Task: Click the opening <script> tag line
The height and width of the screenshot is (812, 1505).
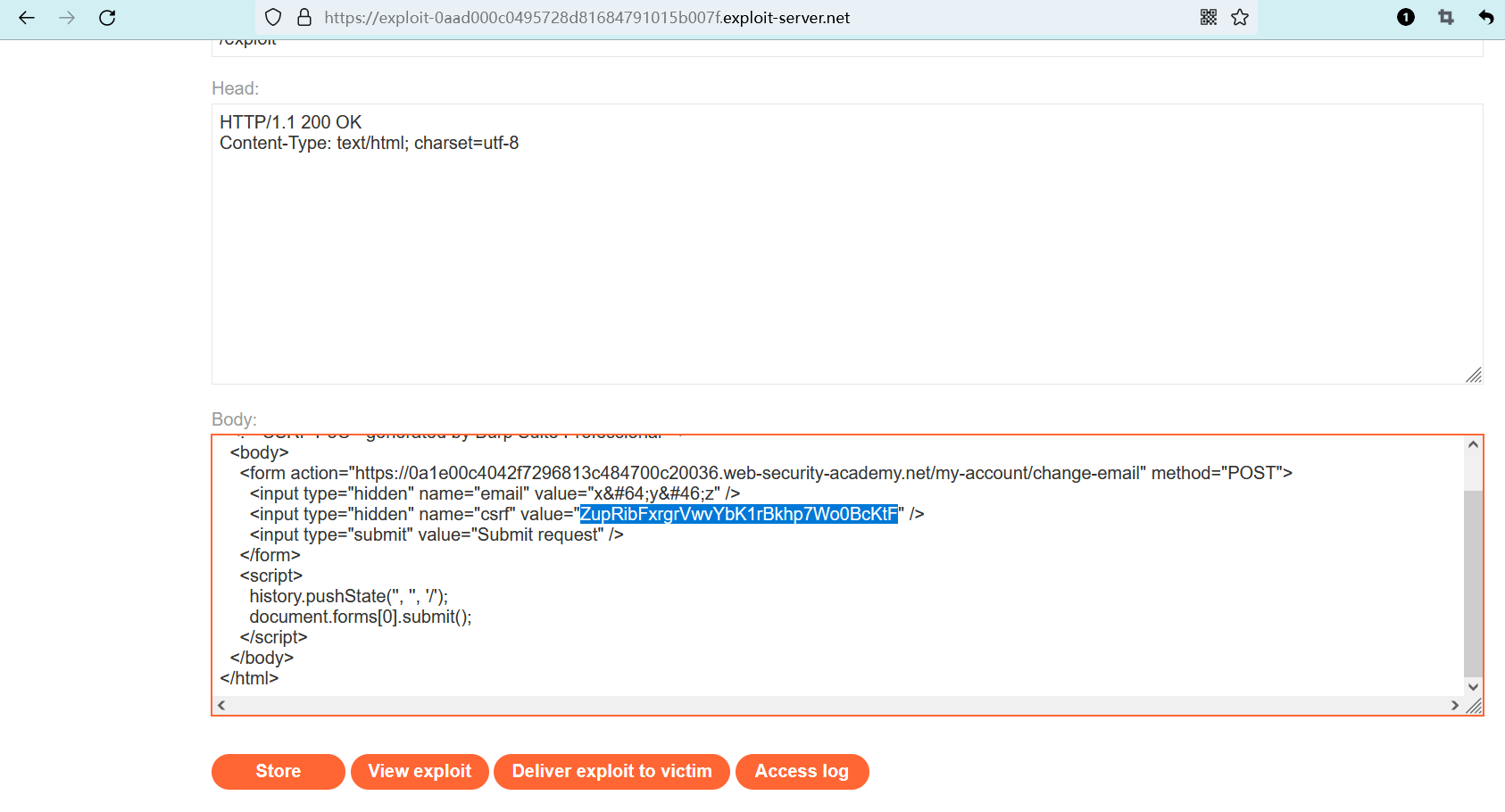Action: coord(271,576)
